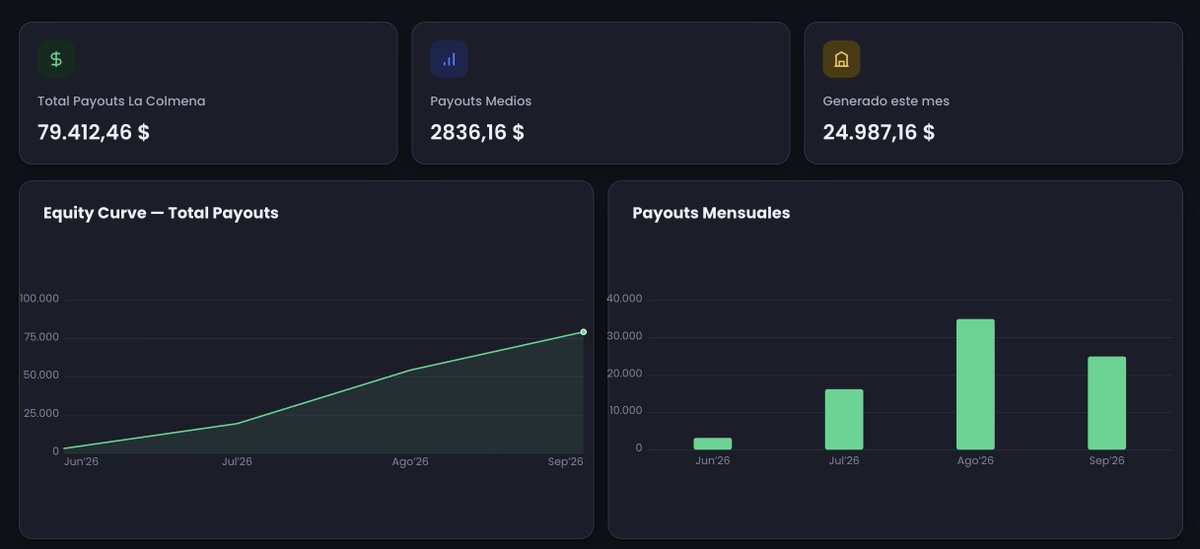The image size is (1200, 549).
Task: Click the 10.000 axis label on bar chart
Action: click(x=624, y=411)
